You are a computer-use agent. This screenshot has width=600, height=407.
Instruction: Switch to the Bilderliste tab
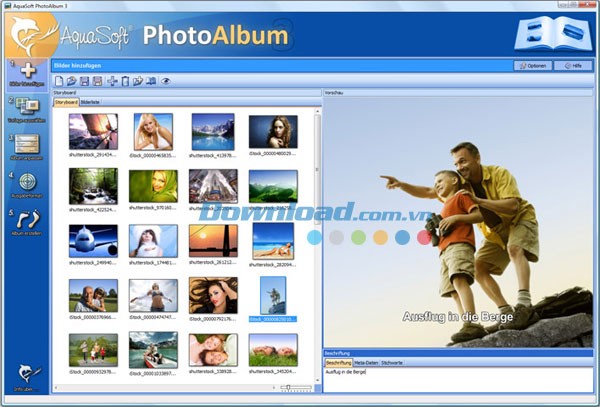[90, 102]
